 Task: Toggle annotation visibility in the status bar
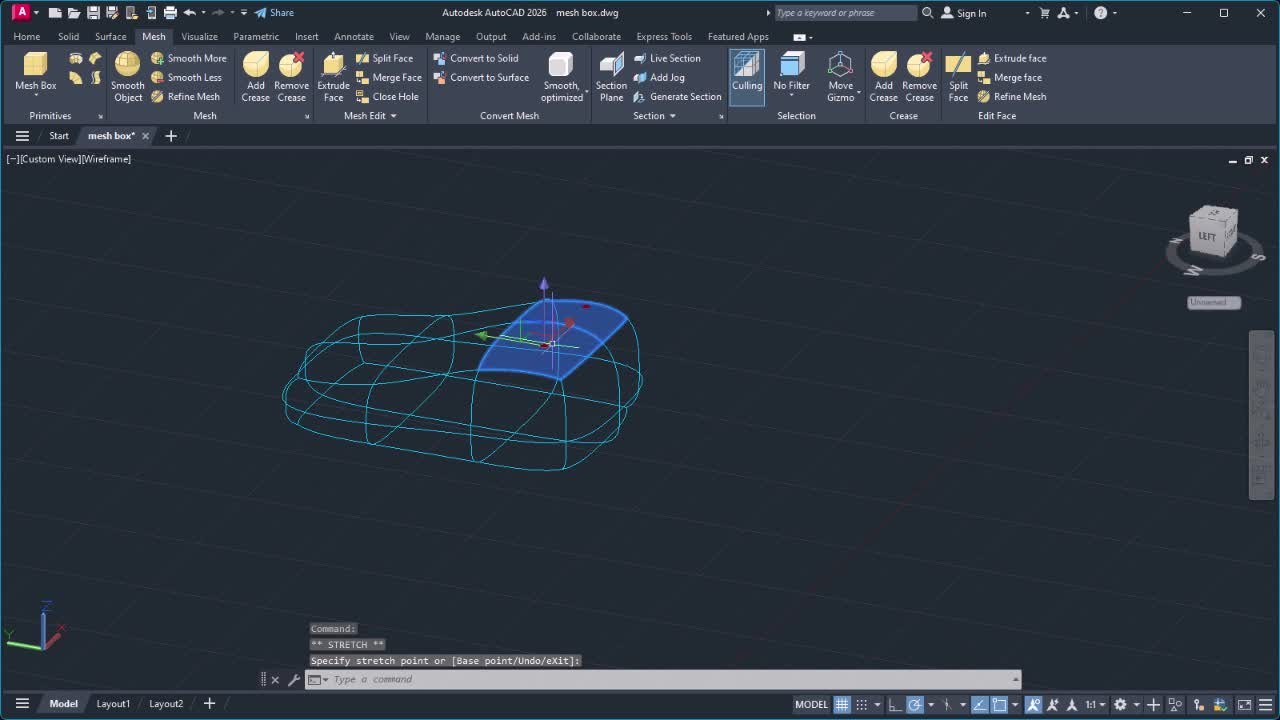click(1034, 704)
